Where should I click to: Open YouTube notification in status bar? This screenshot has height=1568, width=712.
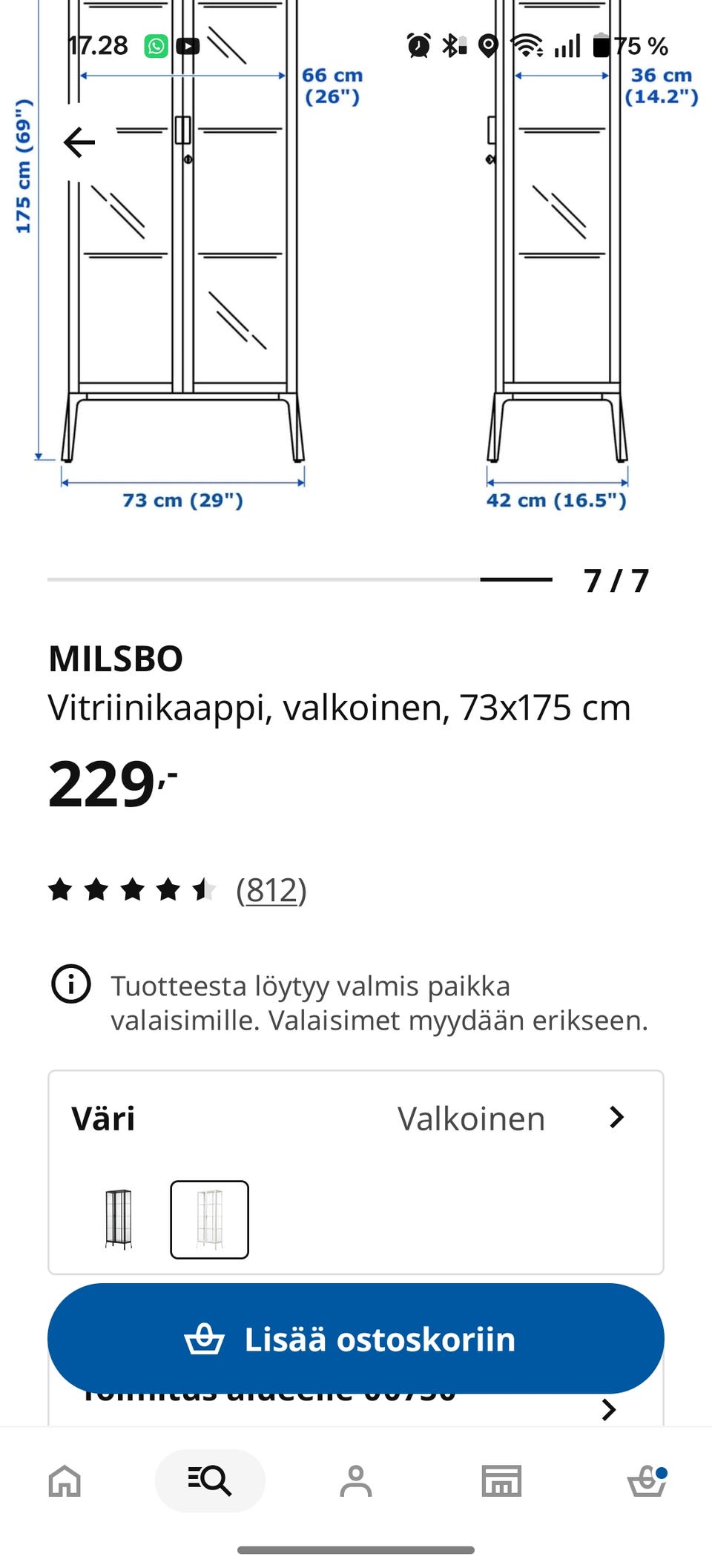[x=188, y=46]
